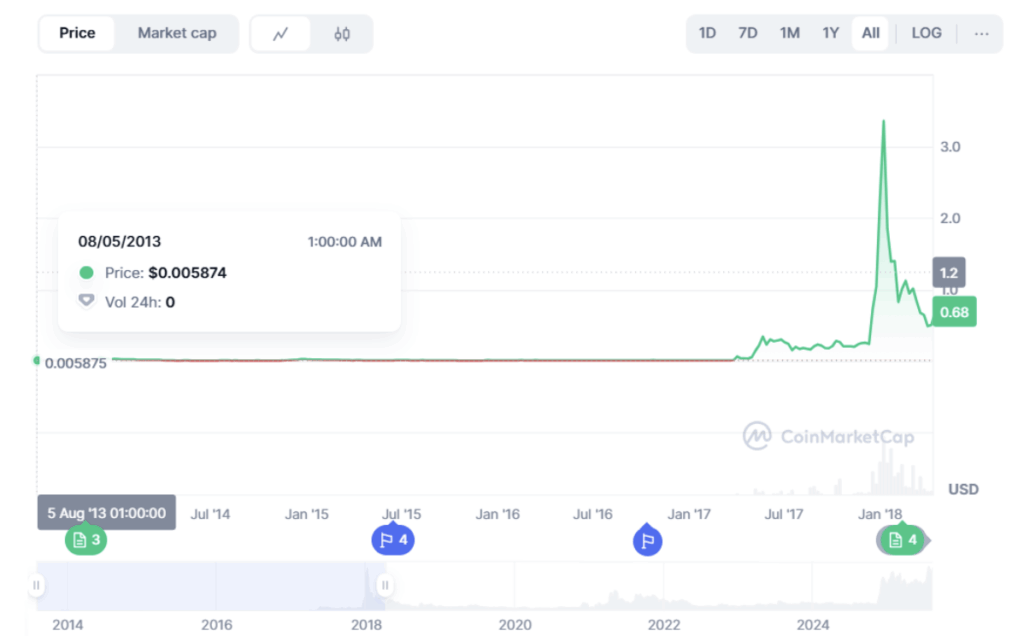Set chart range to 7D
Screen dimensions: 1024x636
pyautogui.click(x=748, y=33)
